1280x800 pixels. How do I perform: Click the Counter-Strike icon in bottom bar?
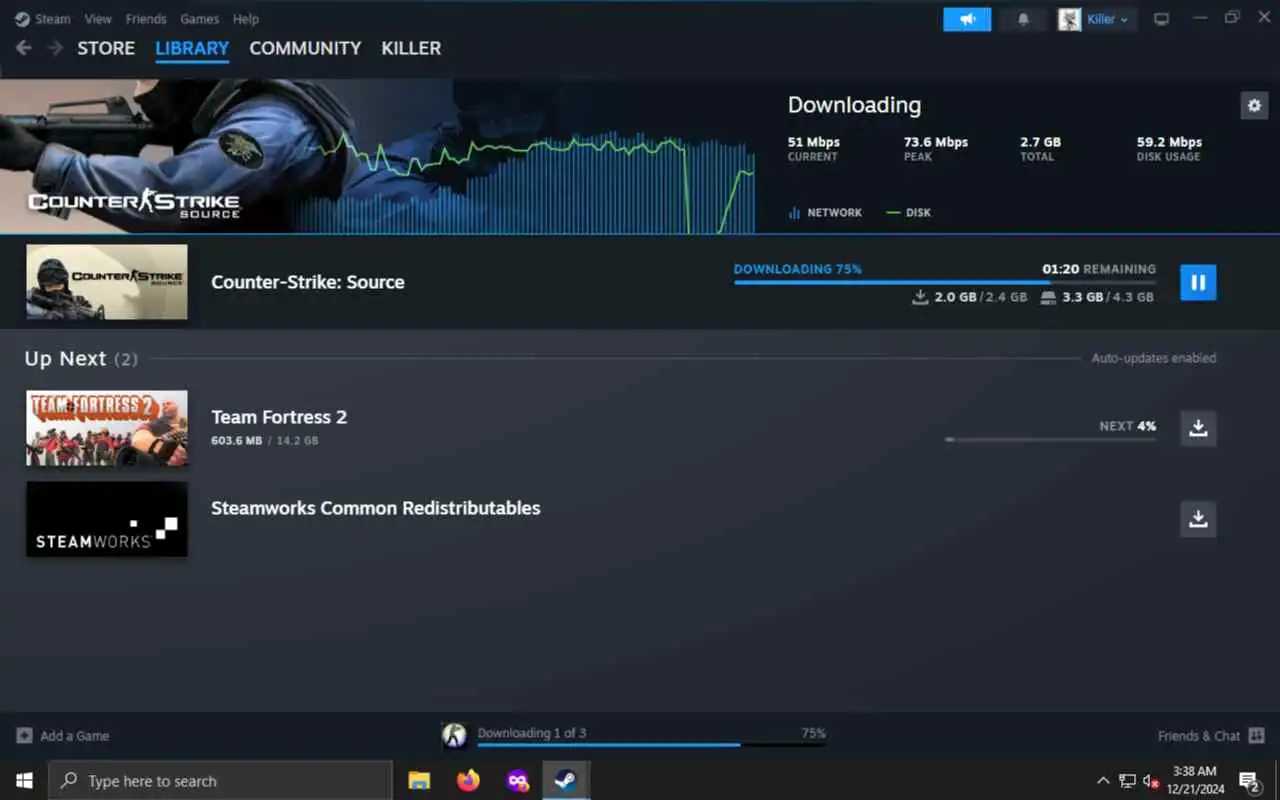pos(455,736)
